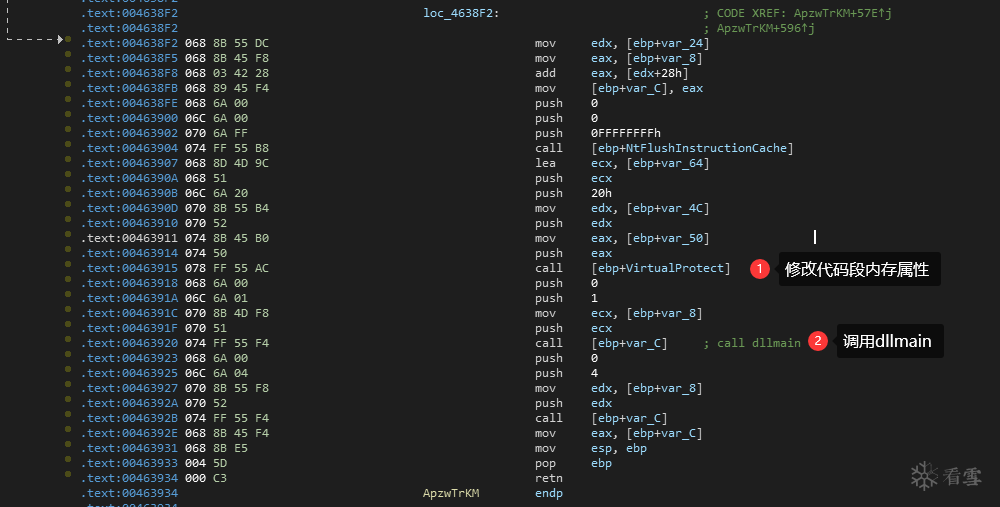Click the 修改代码段内存属性 annotation label
Image resolution: width=1000 pixels, height=507 pixels.
pyautogui.click(x=857, y=269)
